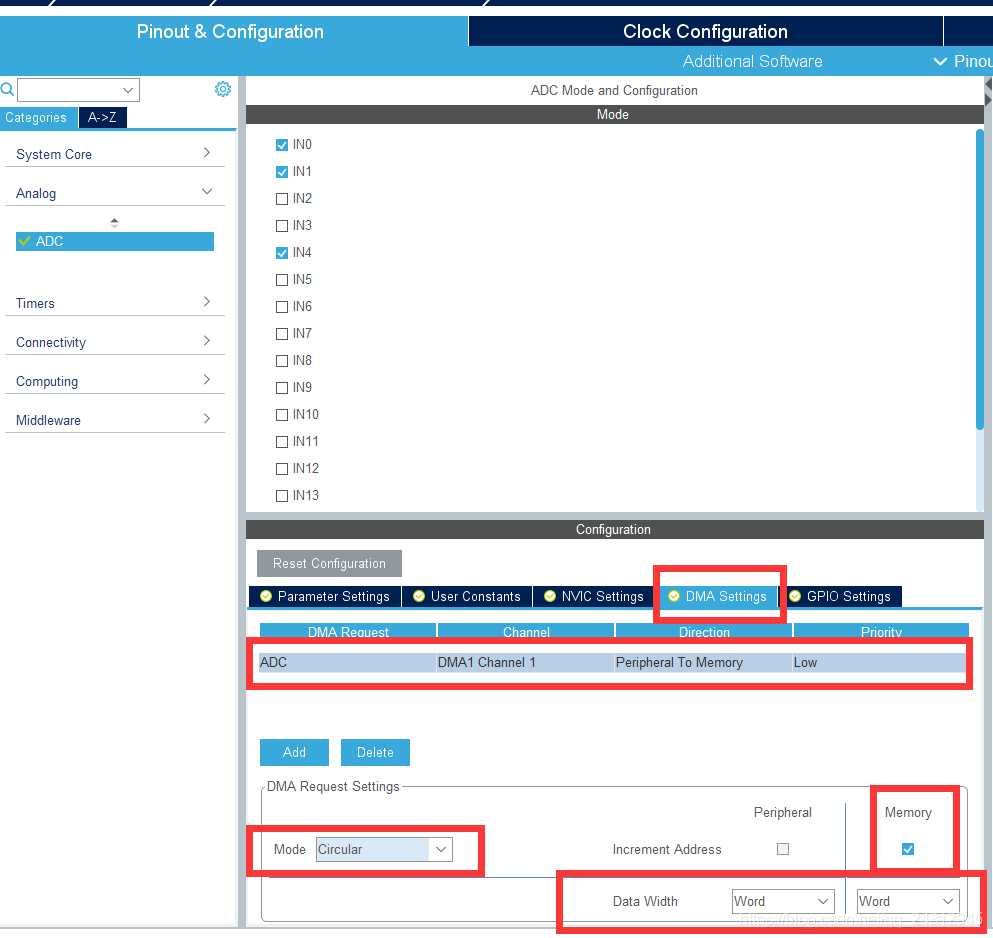Open User Constants tab
993x938 pixels.
pyautogui.click(x=467, y=597)
